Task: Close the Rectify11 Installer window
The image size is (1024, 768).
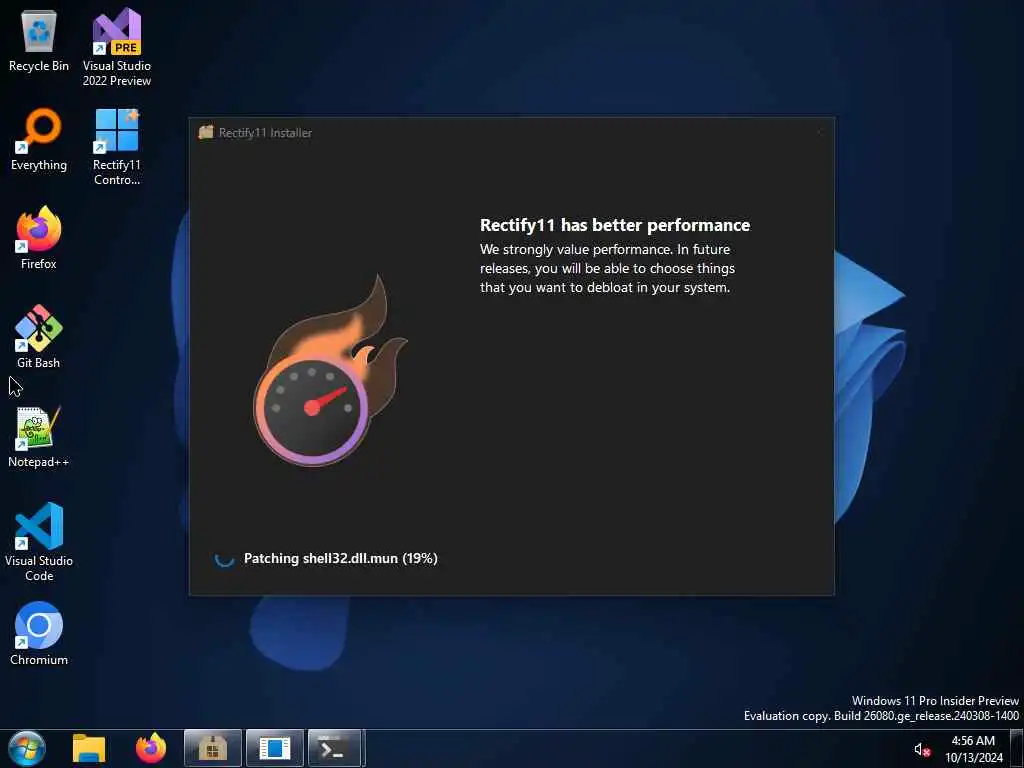Action: click(819, 133)
